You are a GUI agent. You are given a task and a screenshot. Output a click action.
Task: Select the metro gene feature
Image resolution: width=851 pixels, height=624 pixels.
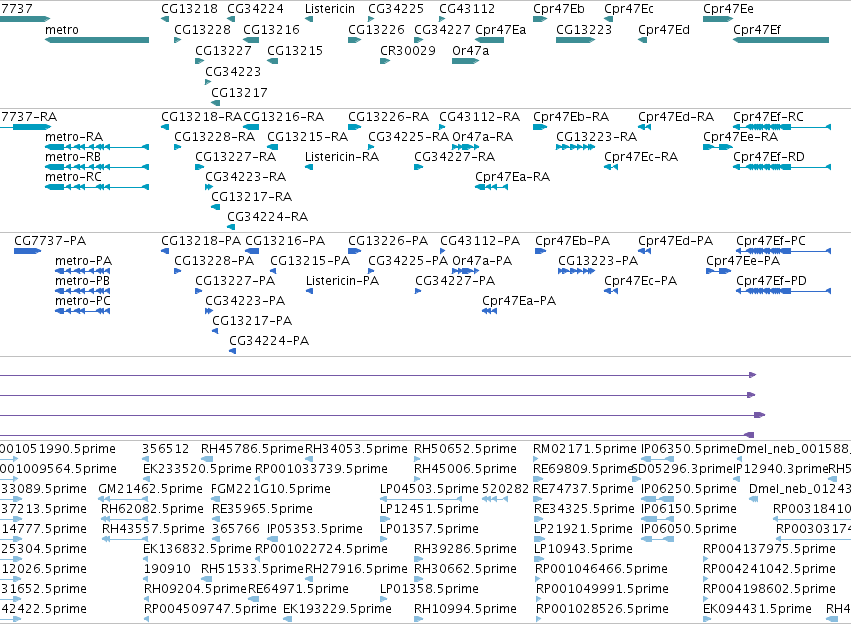click(97, 40)
